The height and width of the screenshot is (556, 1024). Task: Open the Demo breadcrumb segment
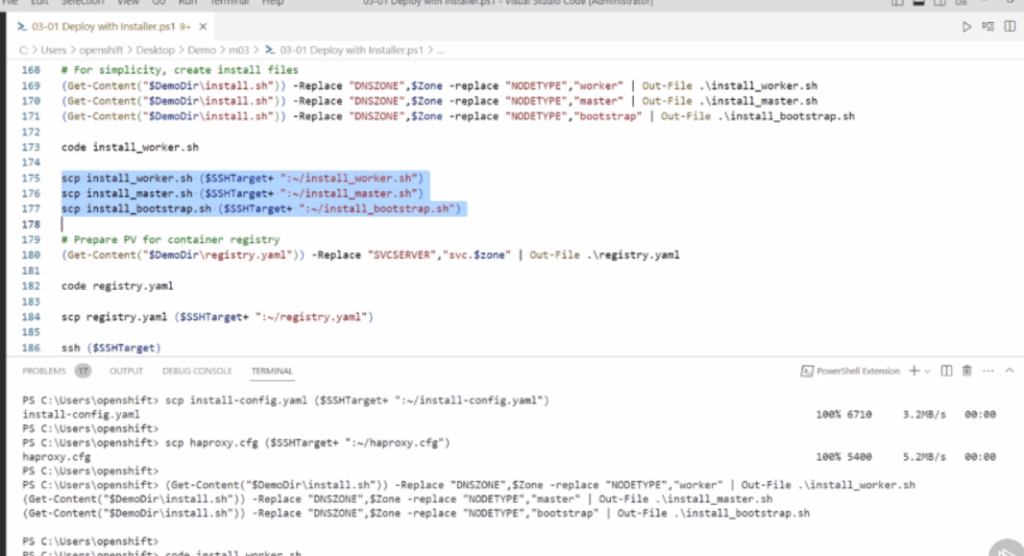tap(202, 50)
